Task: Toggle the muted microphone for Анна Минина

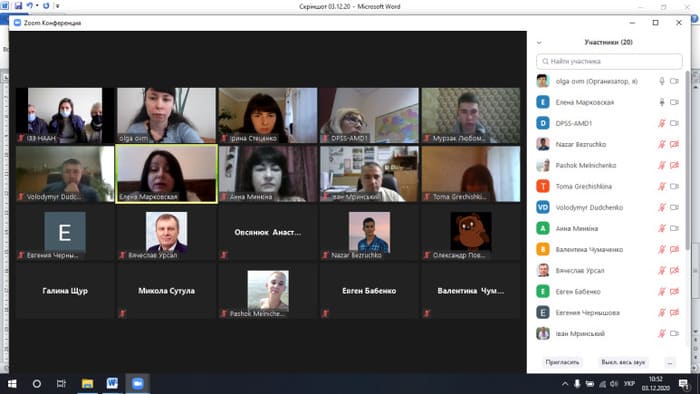Action: pos(662,228)
